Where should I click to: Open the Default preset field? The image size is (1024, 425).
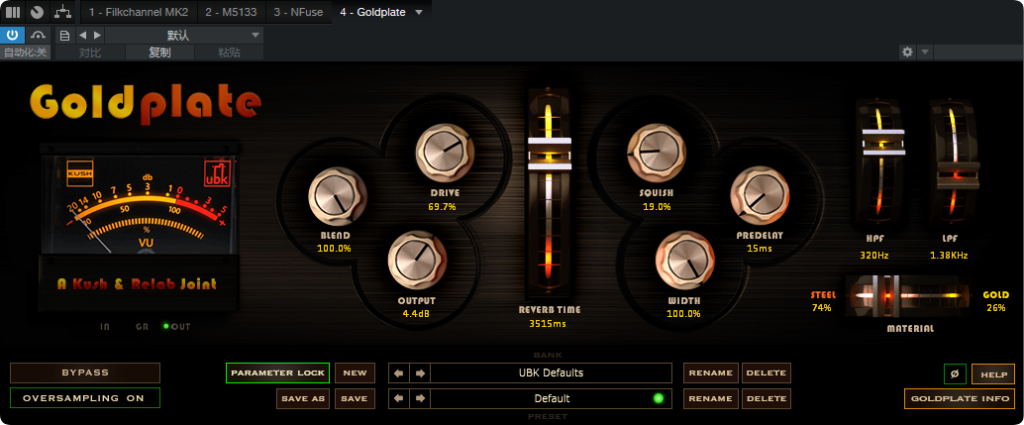(551, 398)
